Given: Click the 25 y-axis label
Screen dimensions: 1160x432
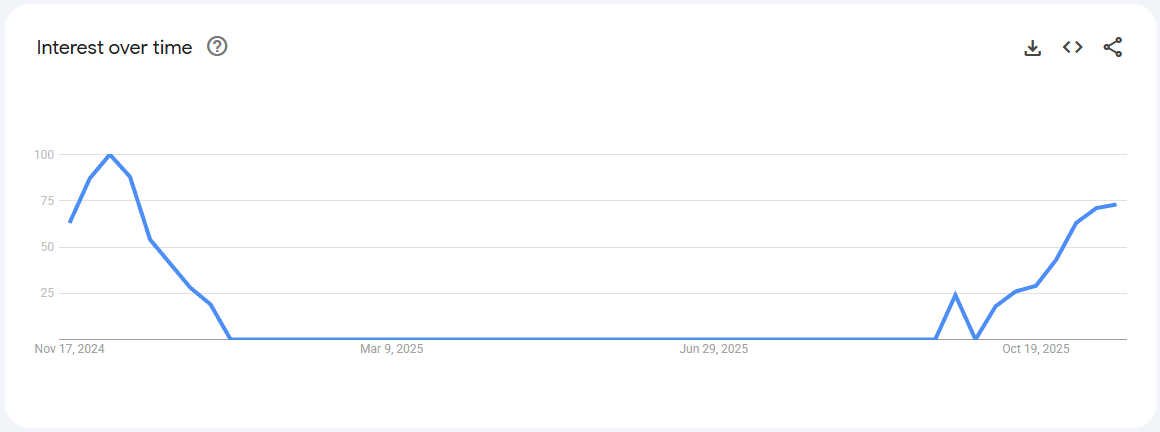Looking at the screenshot, I should [x=46, y=293].
